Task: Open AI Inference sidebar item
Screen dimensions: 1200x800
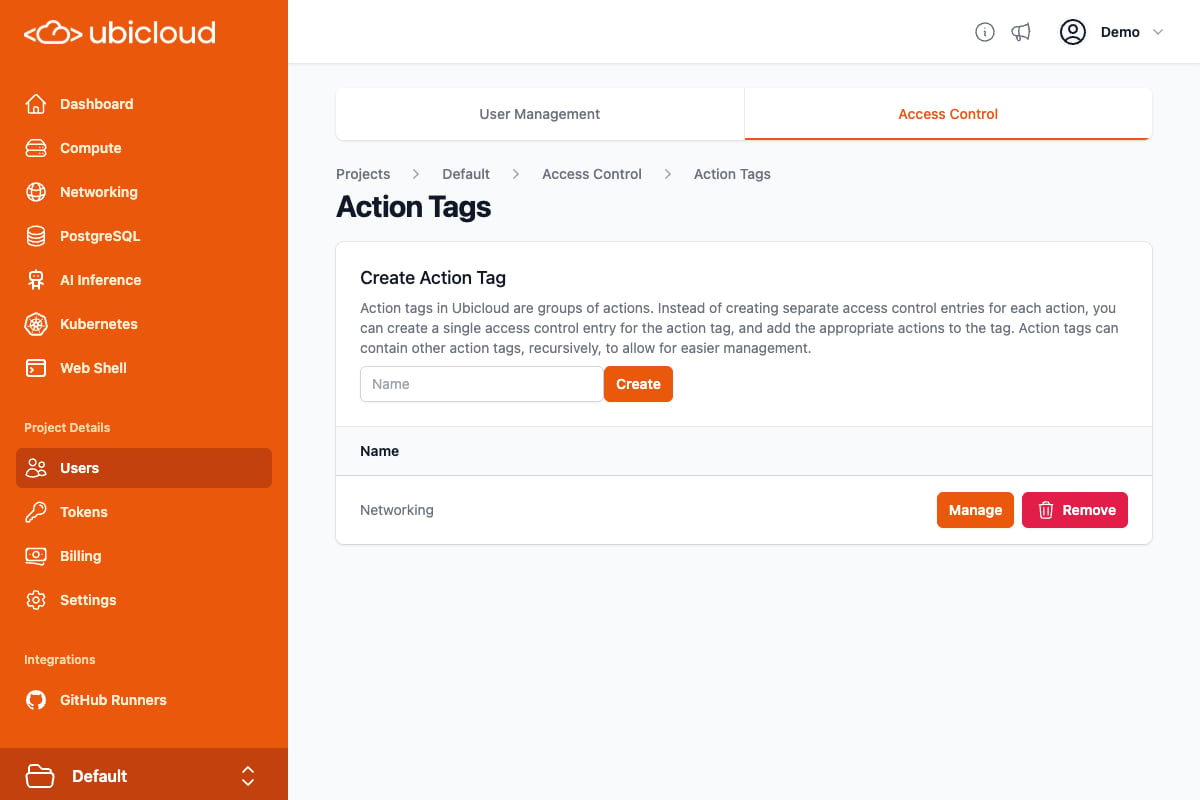Action: (144, 280)
